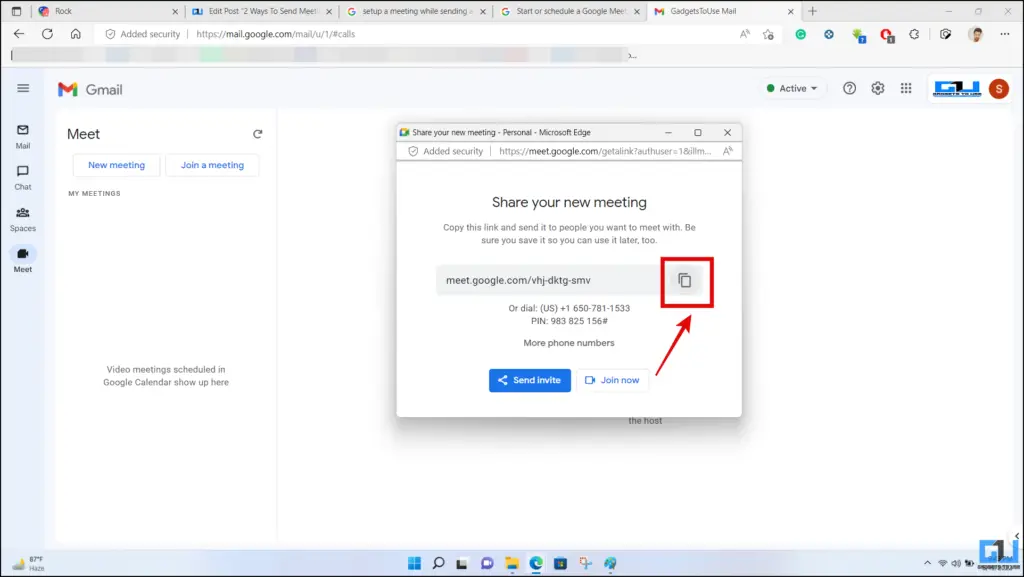
Task: Click the Gmail logo
Action: [x=90, y=89]
